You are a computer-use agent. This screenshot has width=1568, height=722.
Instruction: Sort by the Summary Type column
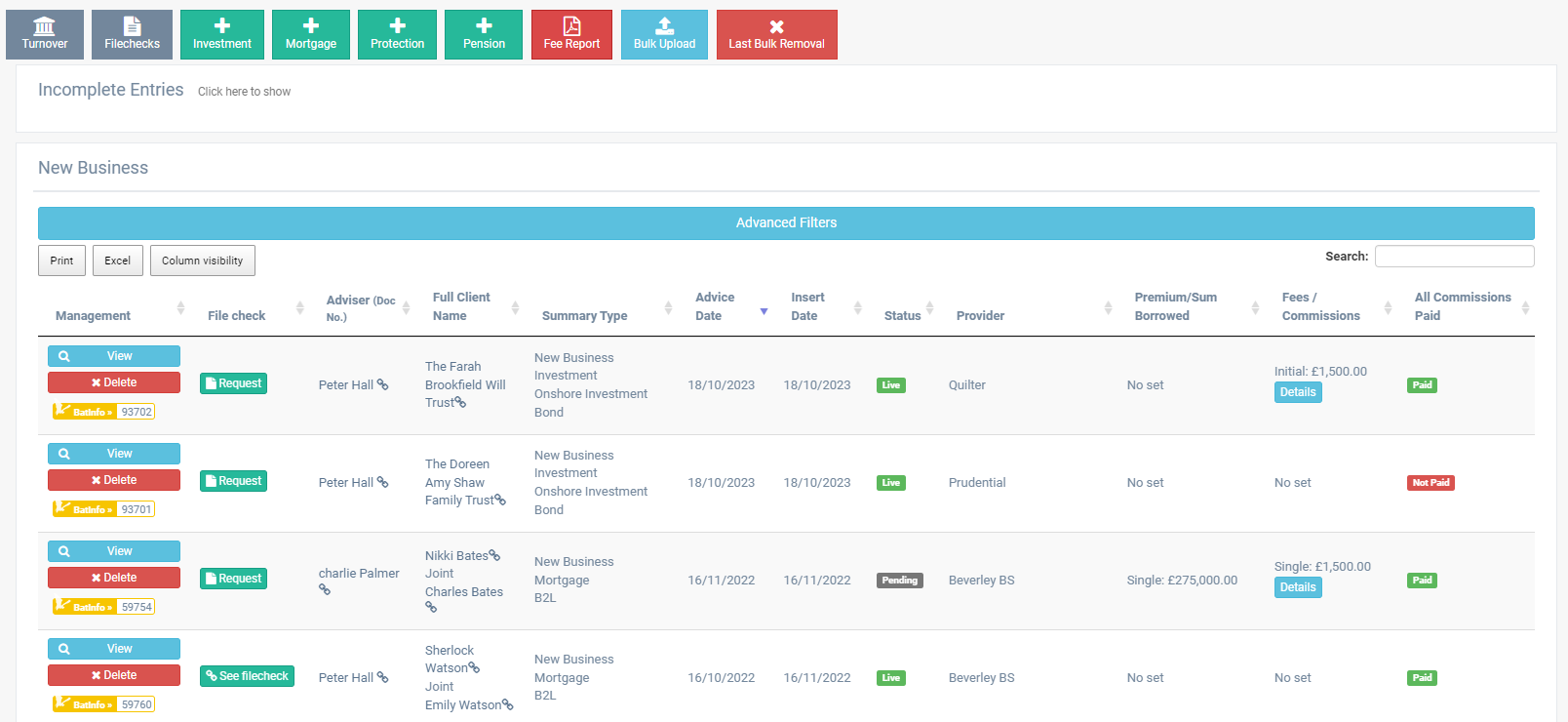[x=668, y=308]
